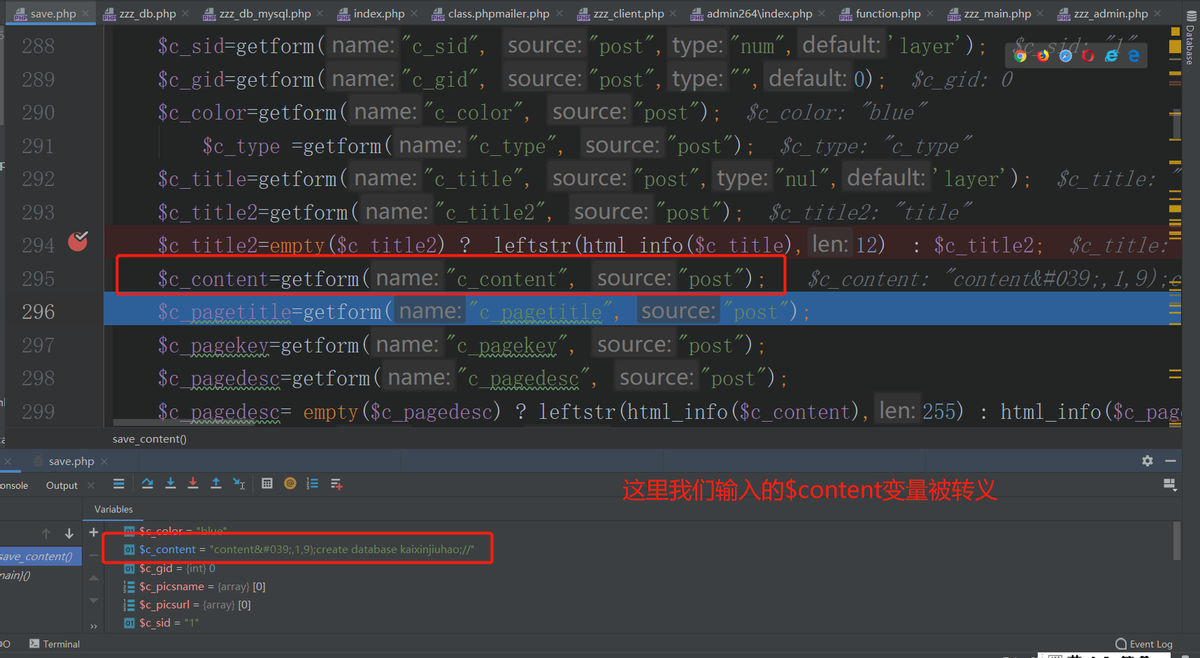Screen dimensions: 1200x658
Task: Select the Variables panel tab
Action: [x=113, y=509]
